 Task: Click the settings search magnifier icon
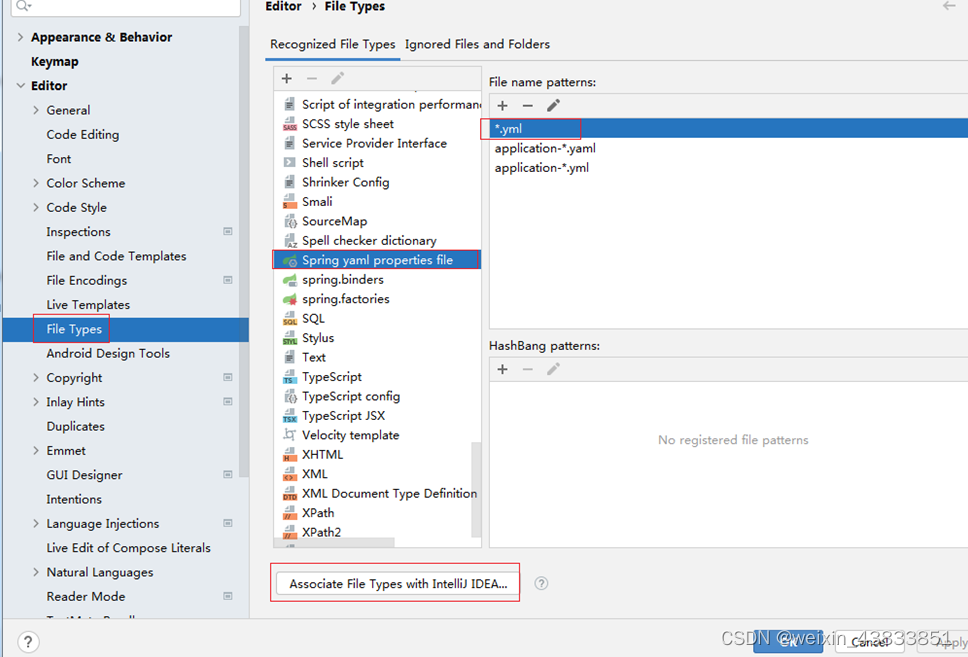23,6
